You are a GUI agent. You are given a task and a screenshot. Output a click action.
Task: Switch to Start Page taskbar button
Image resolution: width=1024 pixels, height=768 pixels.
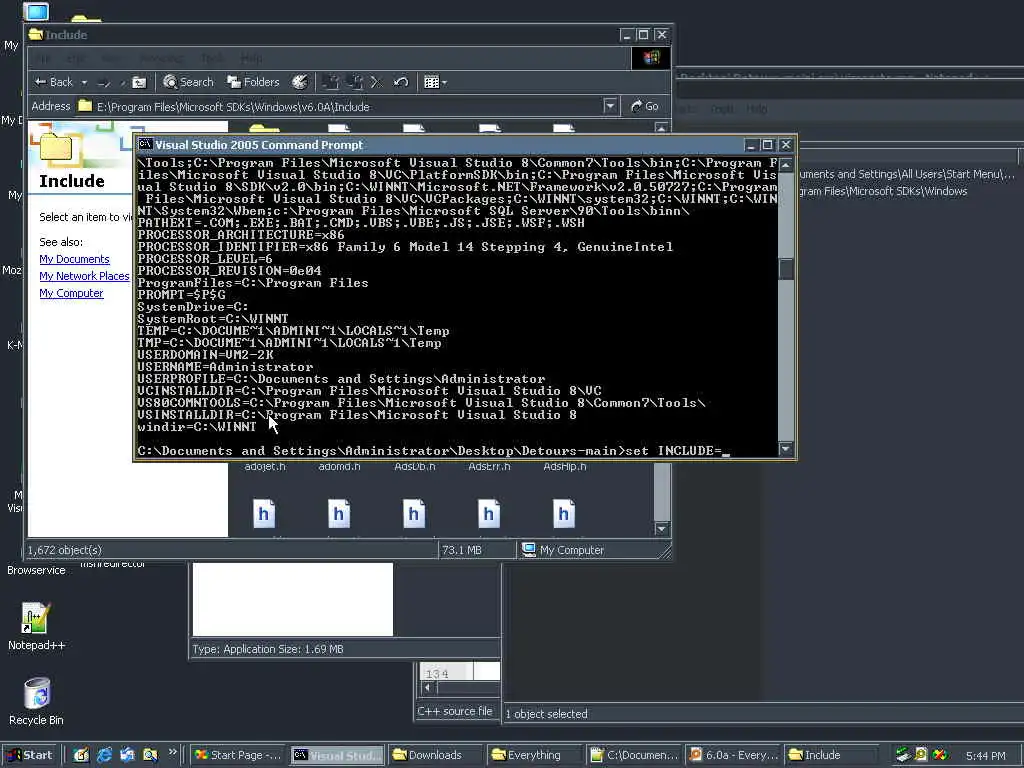coord(238,755)
